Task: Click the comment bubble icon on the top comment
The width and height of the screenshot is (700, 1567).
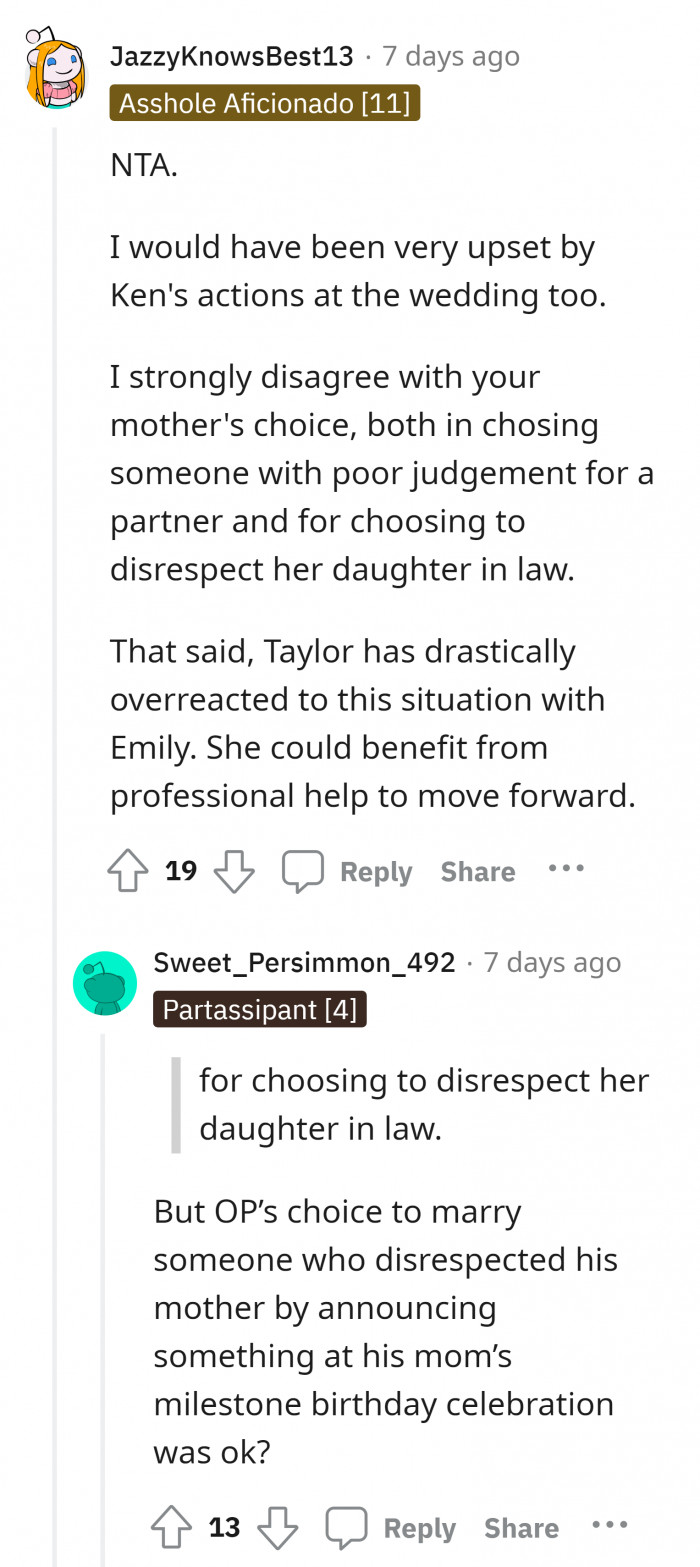Action: pos(303,869)
